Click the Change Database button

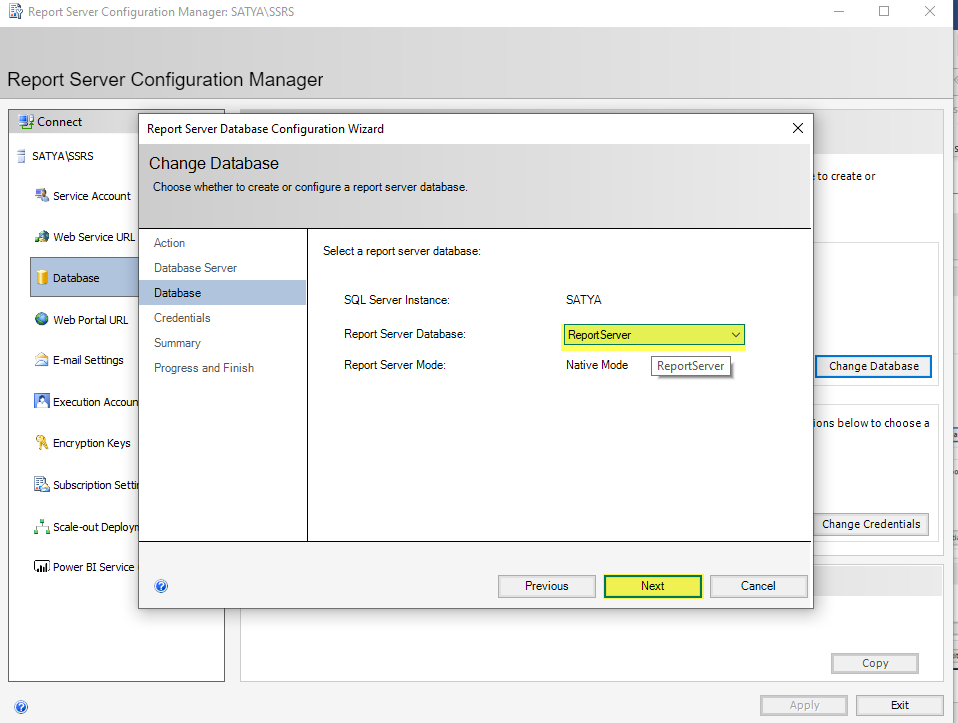point(873,366)
